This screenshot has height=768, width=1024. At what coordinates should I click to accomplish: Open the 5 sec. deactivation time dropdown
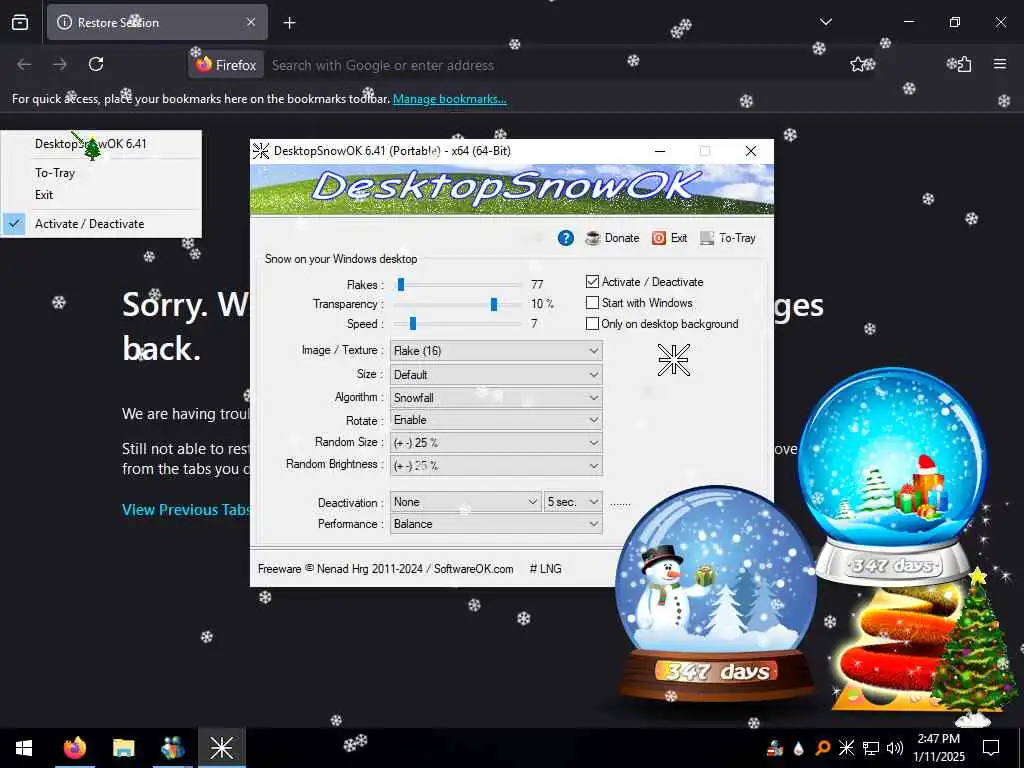tap(573, 502)
